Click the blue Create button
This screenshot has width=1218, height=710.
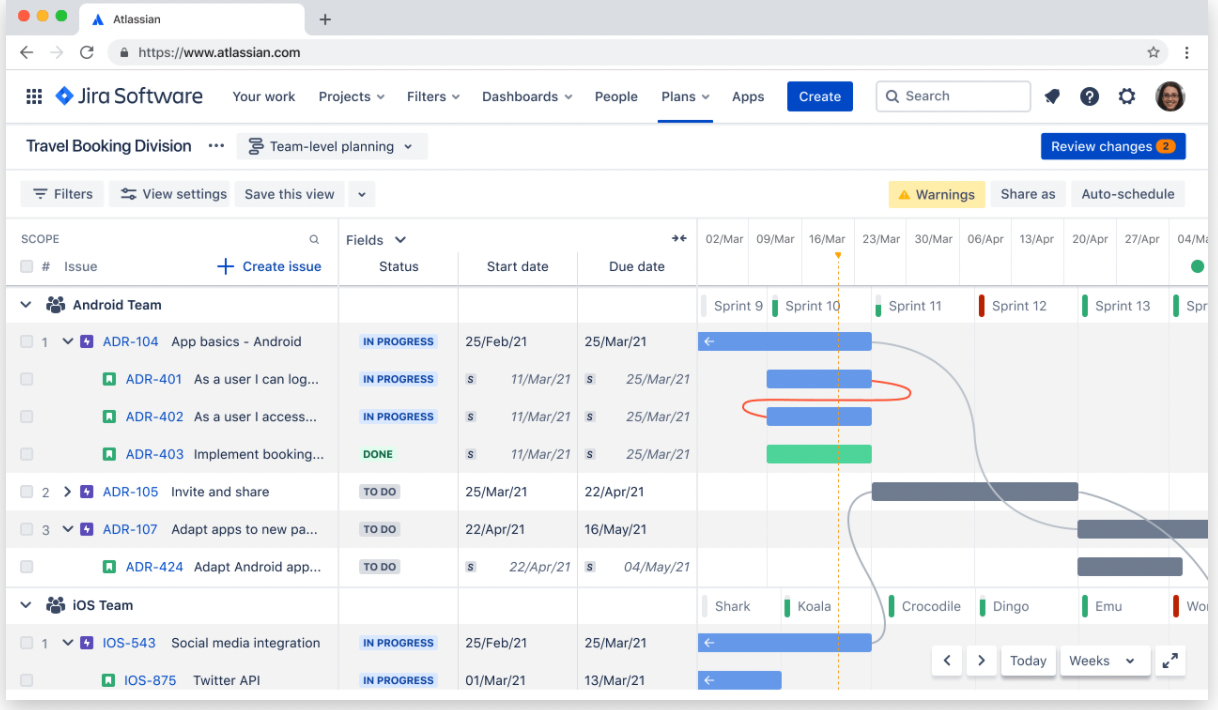820,96
